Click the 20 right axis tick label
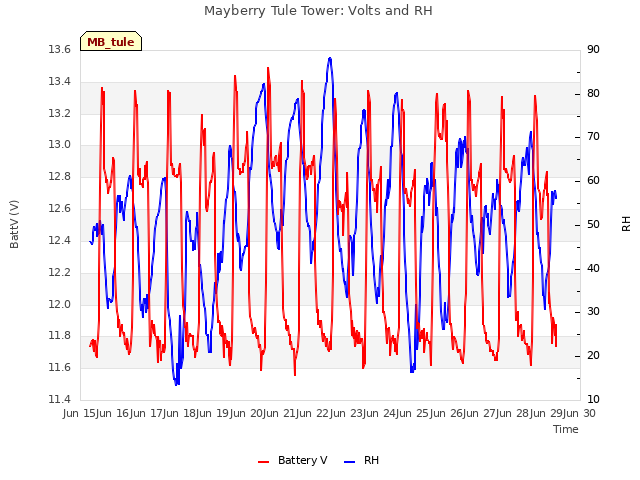Image resolution: width=640 pixels, height=480 pixels. click(593, 356)
